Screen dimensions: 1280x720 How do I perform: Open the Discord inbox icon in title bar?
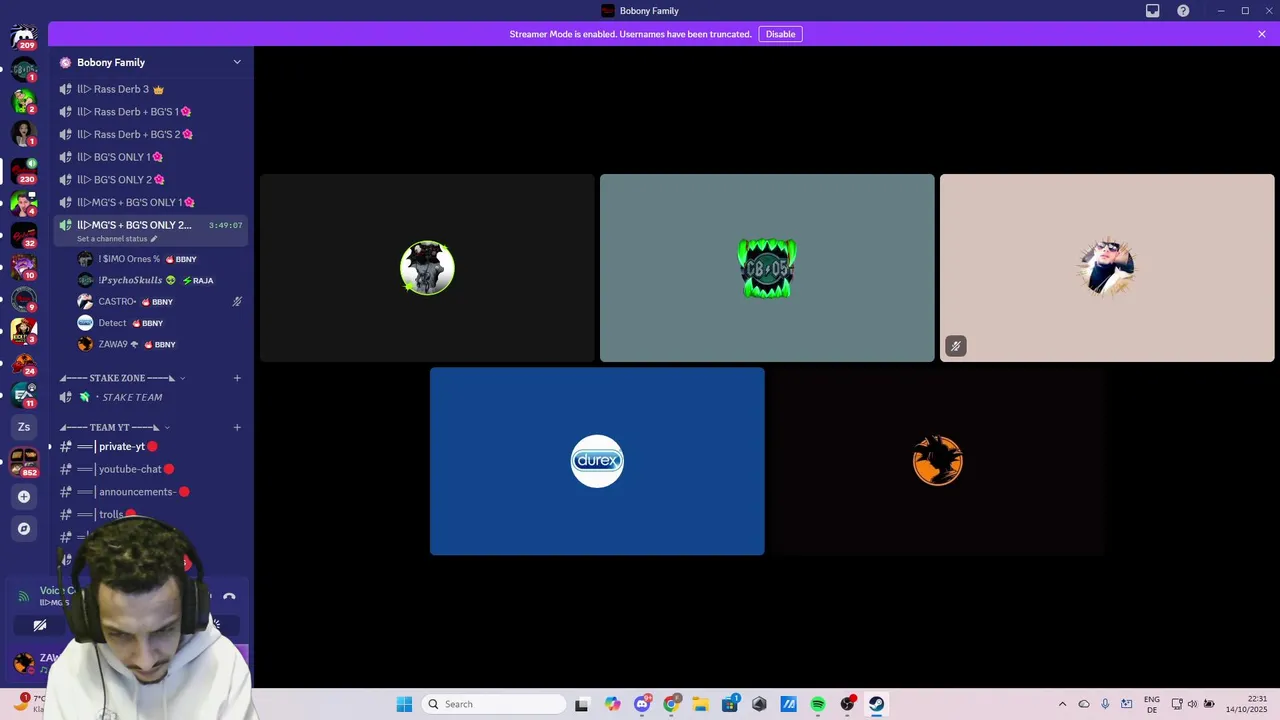tap(1152, 11)
